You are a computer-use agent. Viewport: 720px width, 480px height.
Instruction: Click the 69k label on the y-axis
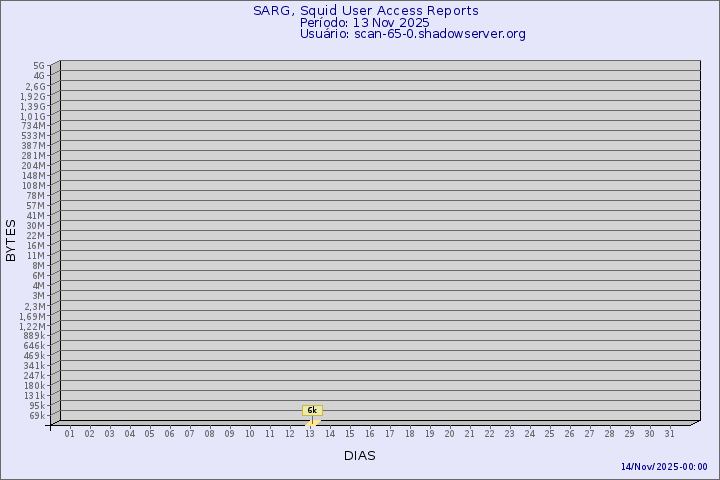coord(36,416)
